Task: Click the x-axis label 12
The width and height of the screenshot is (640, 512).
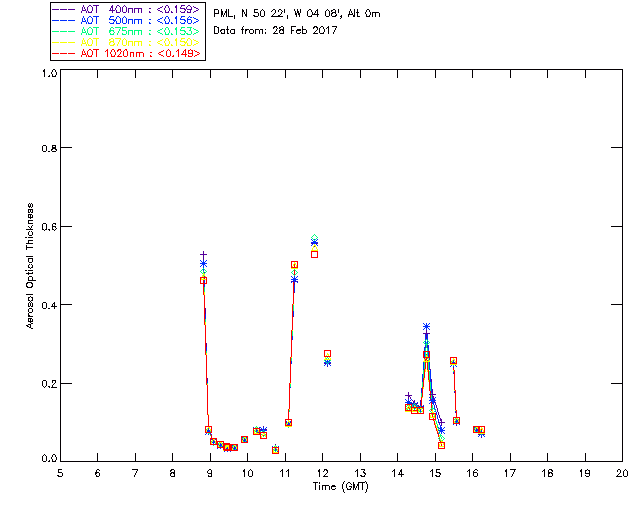Action: click(322, 473)
